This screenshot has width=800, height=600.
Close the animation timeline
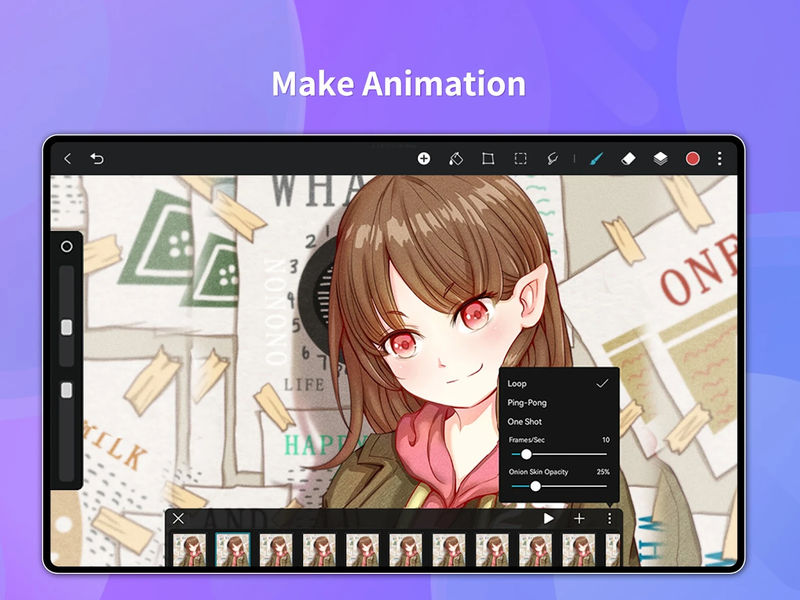click(179, 519)
